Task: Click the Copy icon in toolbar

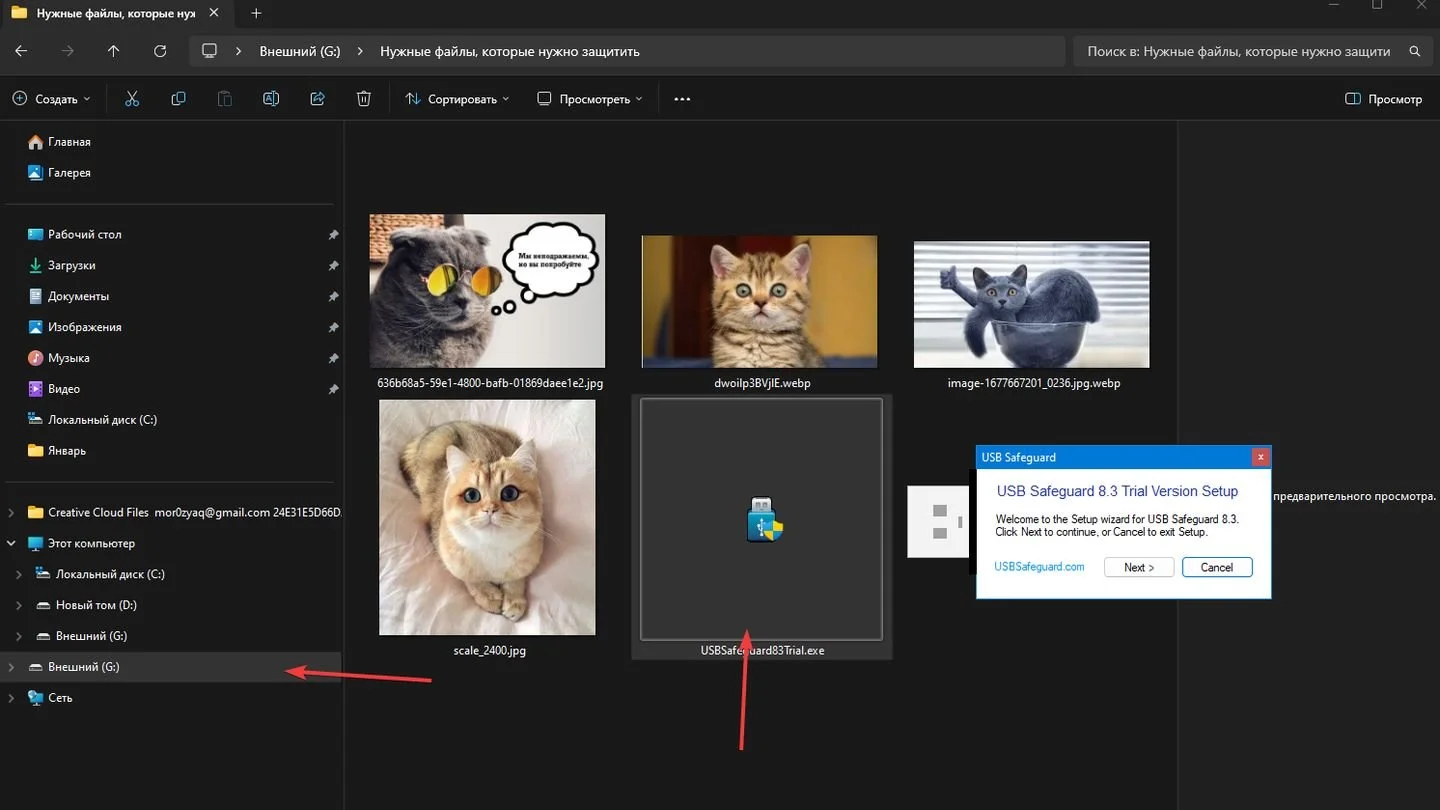Action: (x=178, y=99)
